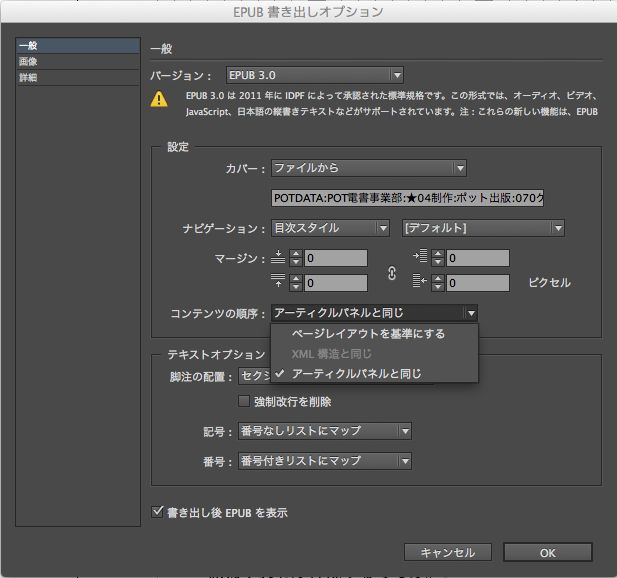Choose ページレイアウトを基準にする menu option
The image size is (617, 578).
368,333
